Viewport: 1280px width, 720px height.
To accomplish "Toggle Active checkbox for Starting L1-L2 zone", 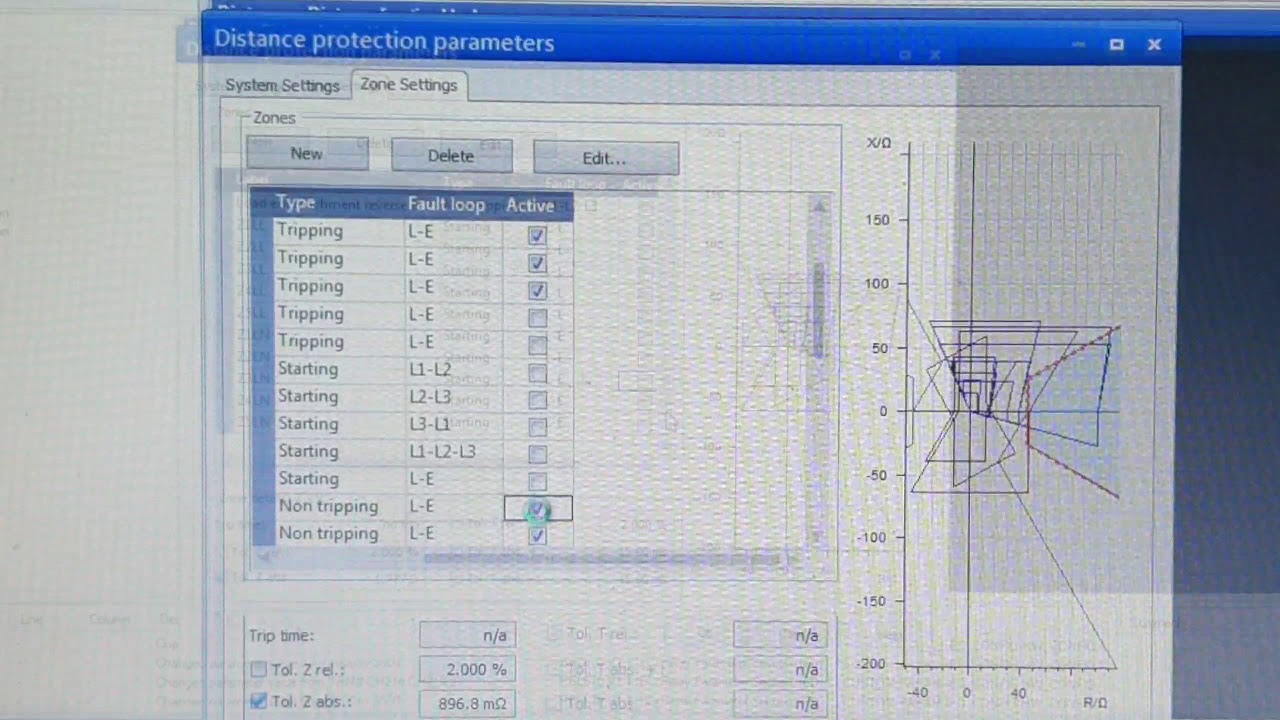I will [x=538, y=374].
